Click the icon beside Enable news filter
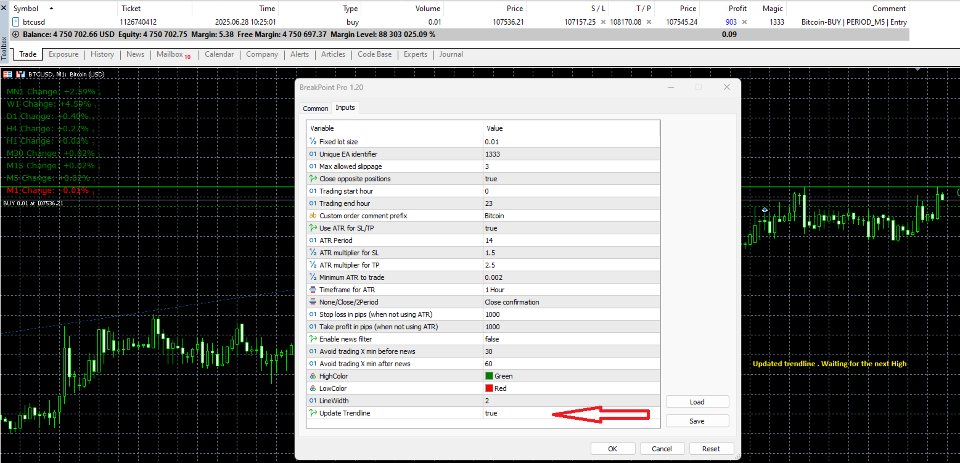Viewport: 960px width, 463px height. coord(313,339)
